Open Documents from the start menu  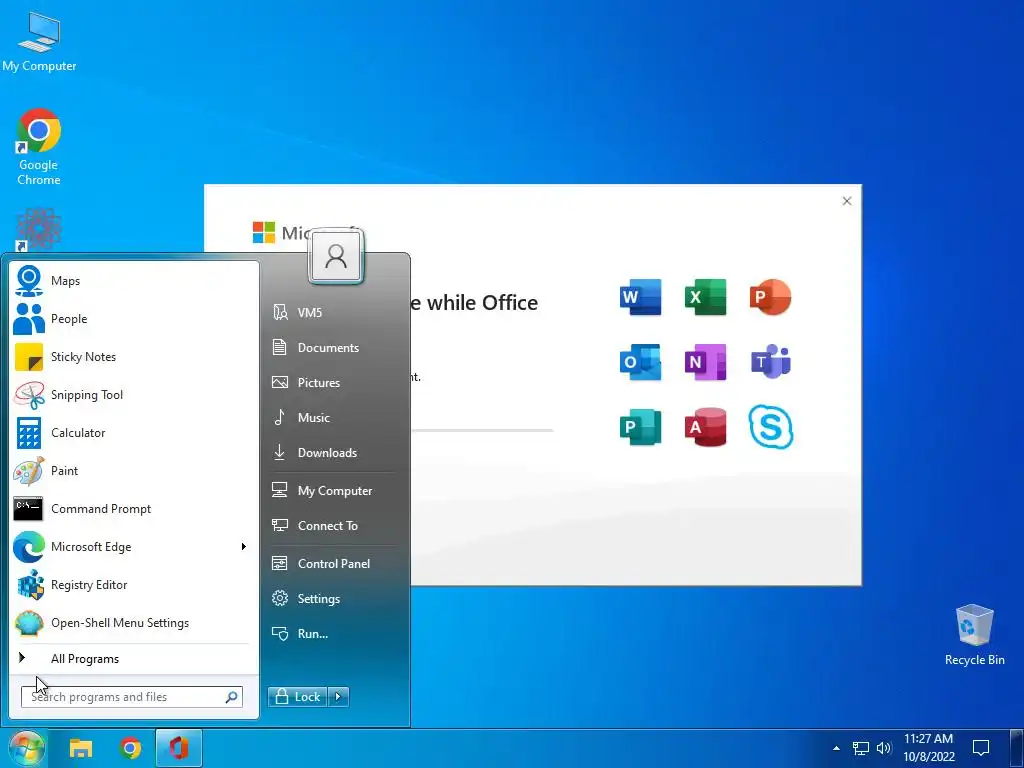click(333, 347)
